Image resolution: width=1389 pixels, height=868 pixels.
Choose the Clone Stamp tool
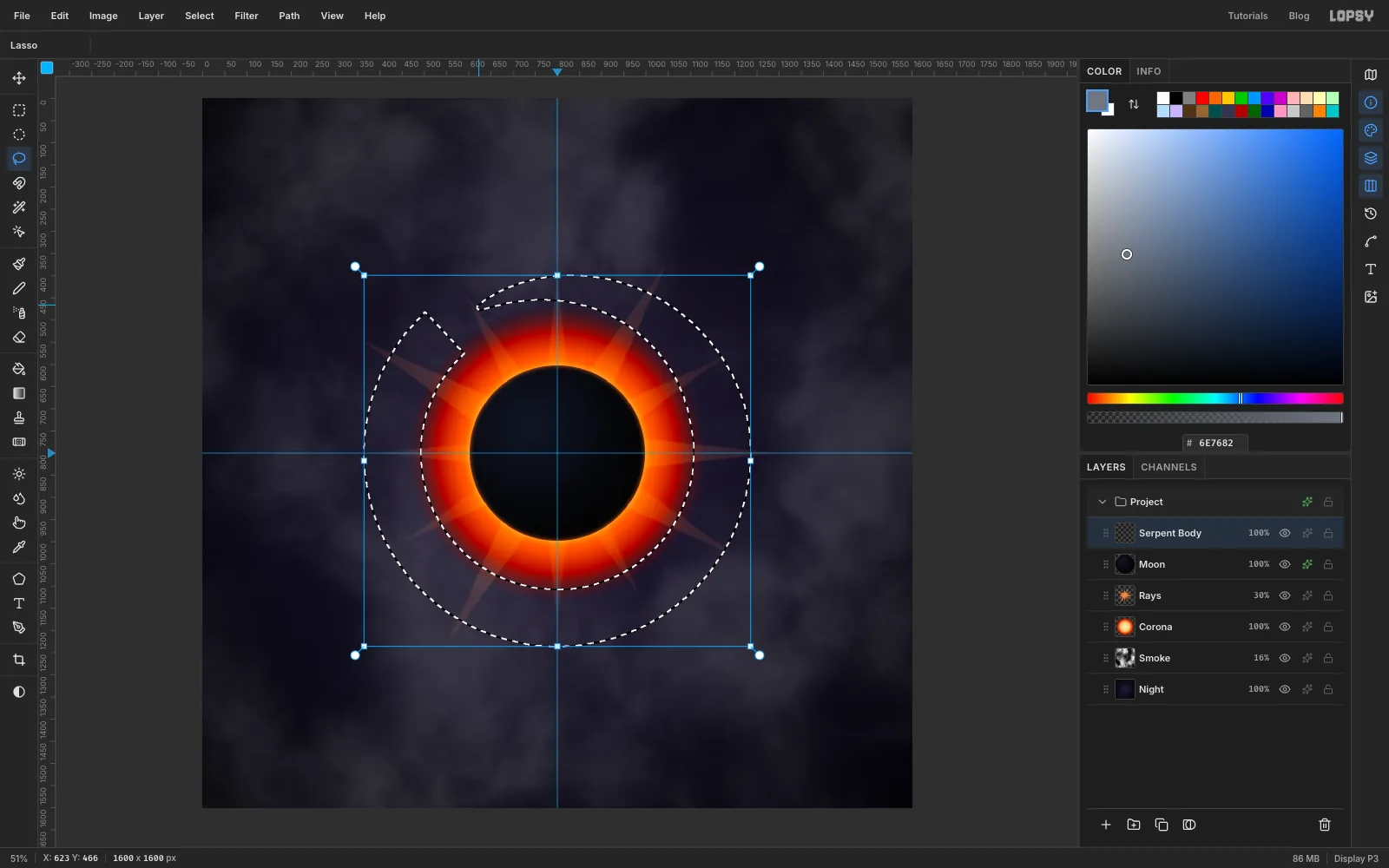click(19, 418)
